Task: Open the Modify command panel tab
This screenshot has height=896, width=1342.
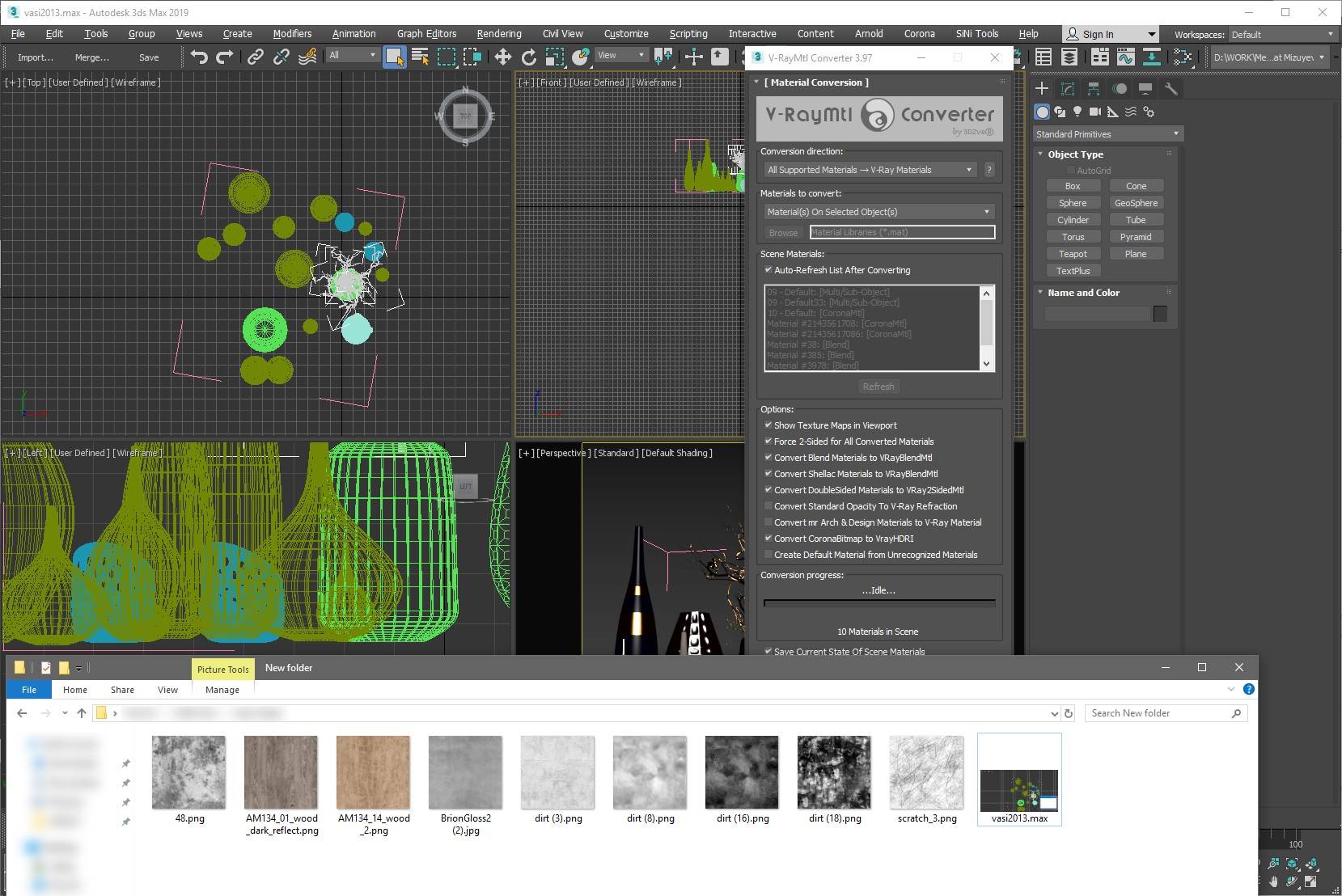Action: pyautogui.click(x=1068, y=89)
